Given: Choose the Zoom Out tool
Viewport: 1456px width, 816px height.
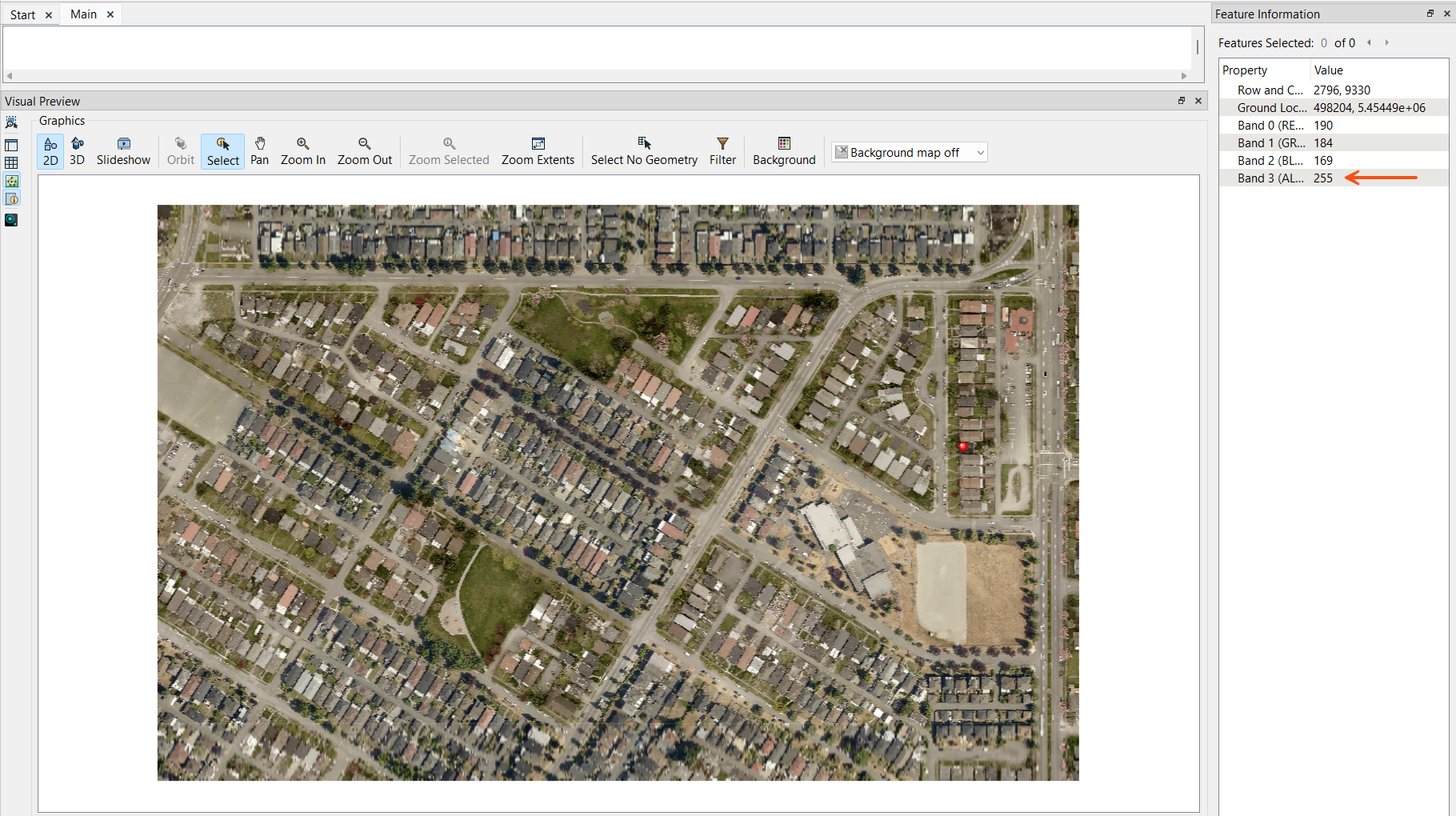Looking at the screenshot, I should coord(365,151).
